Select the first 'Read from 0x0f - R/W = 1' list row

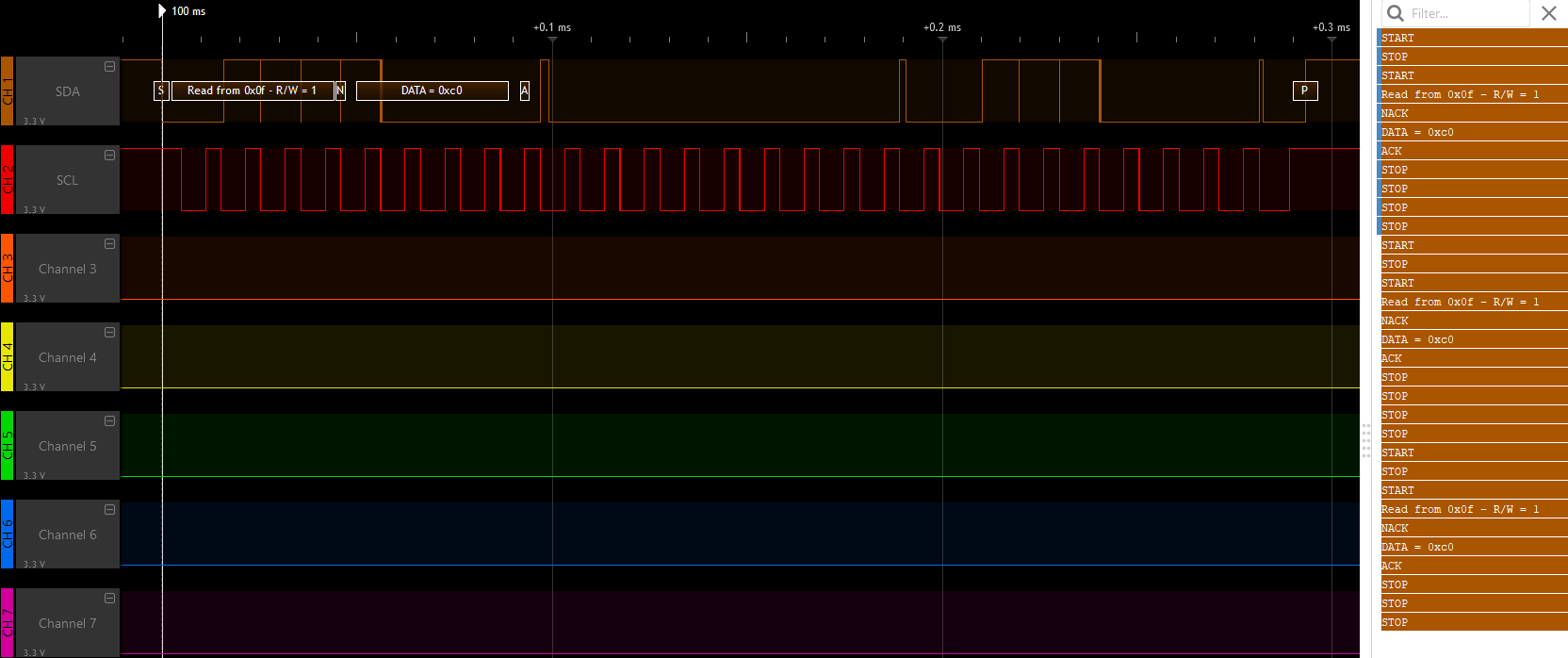tap(1473, 94)
